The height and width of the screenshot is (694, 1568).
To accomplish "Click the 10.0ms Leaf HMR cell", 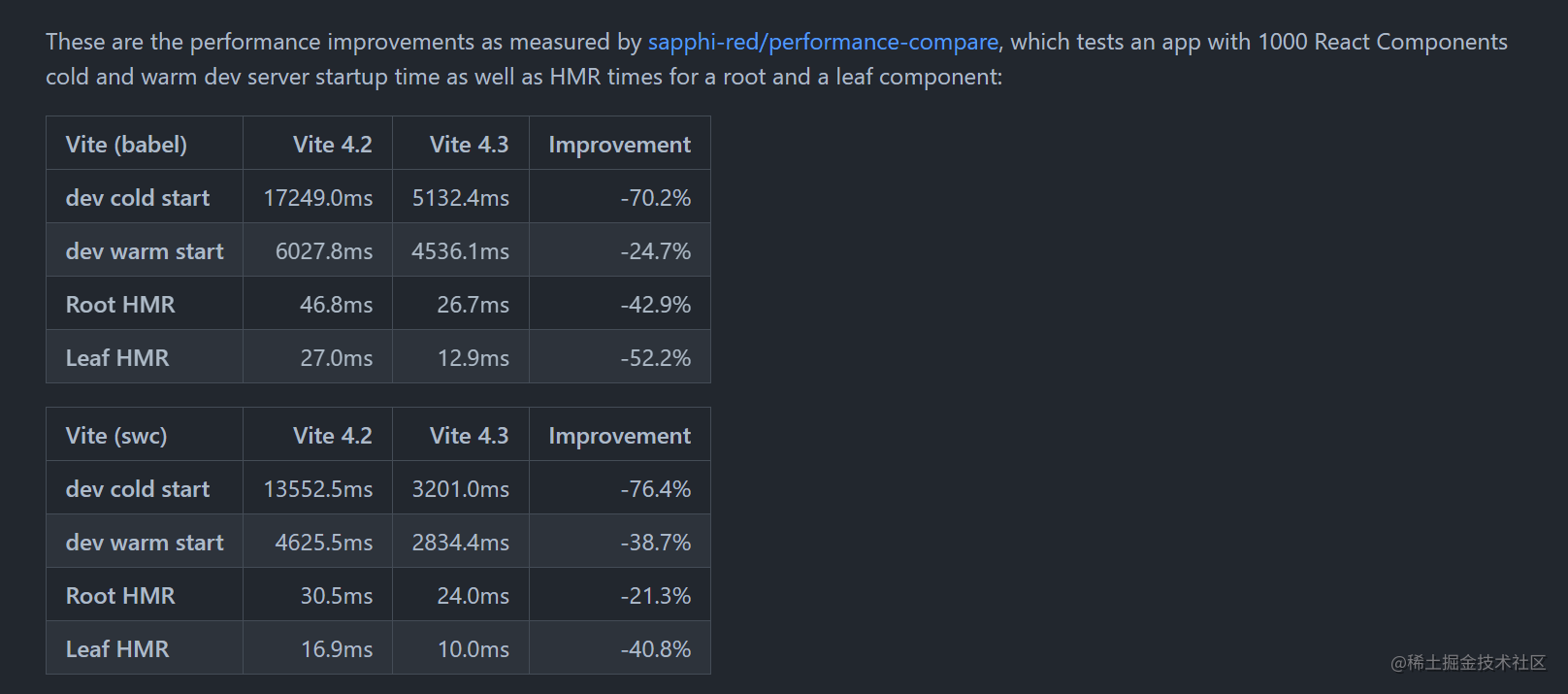I will [473, 649].
